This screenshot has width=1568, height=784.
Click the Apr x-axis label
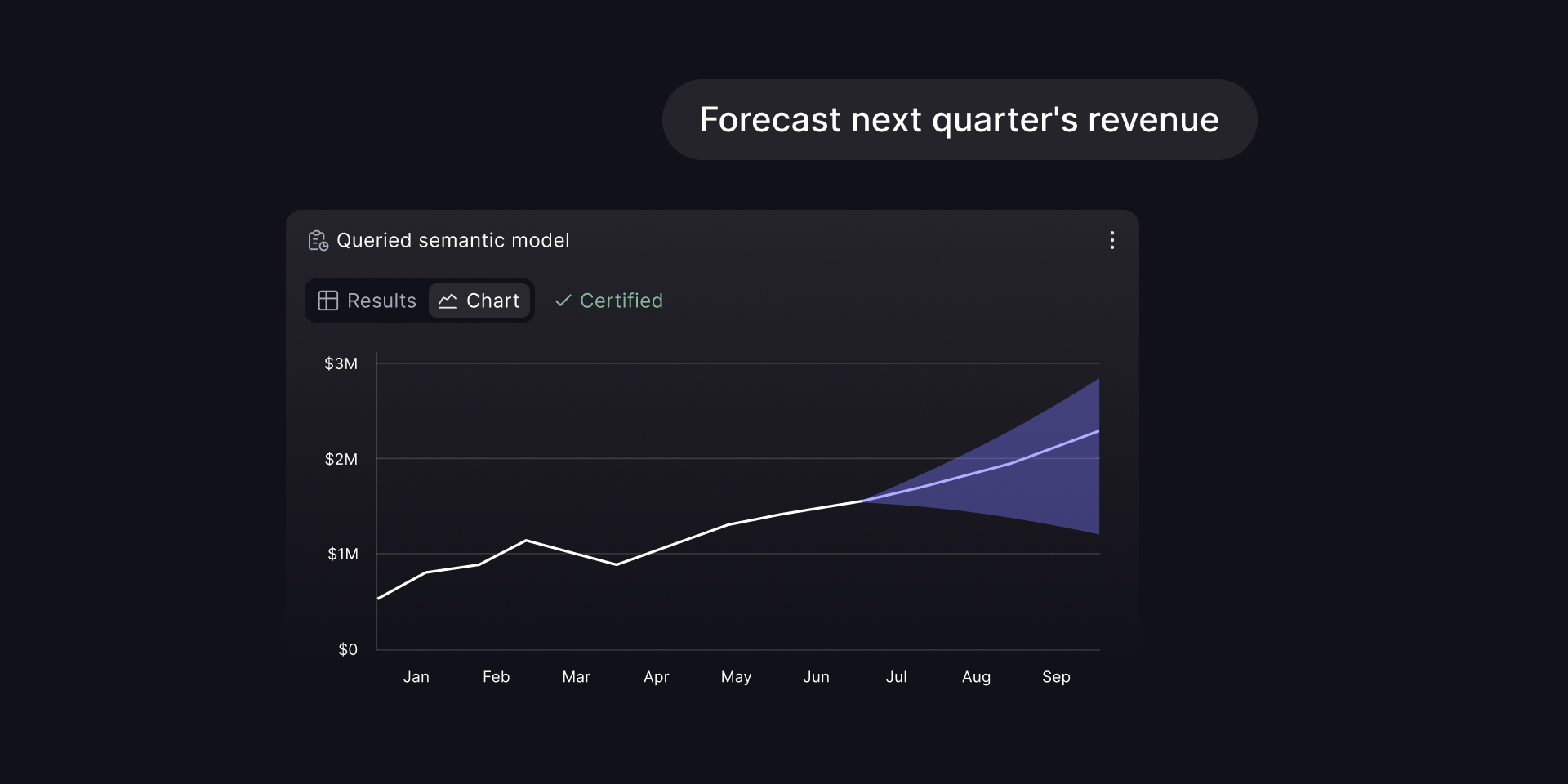(656, 676)
